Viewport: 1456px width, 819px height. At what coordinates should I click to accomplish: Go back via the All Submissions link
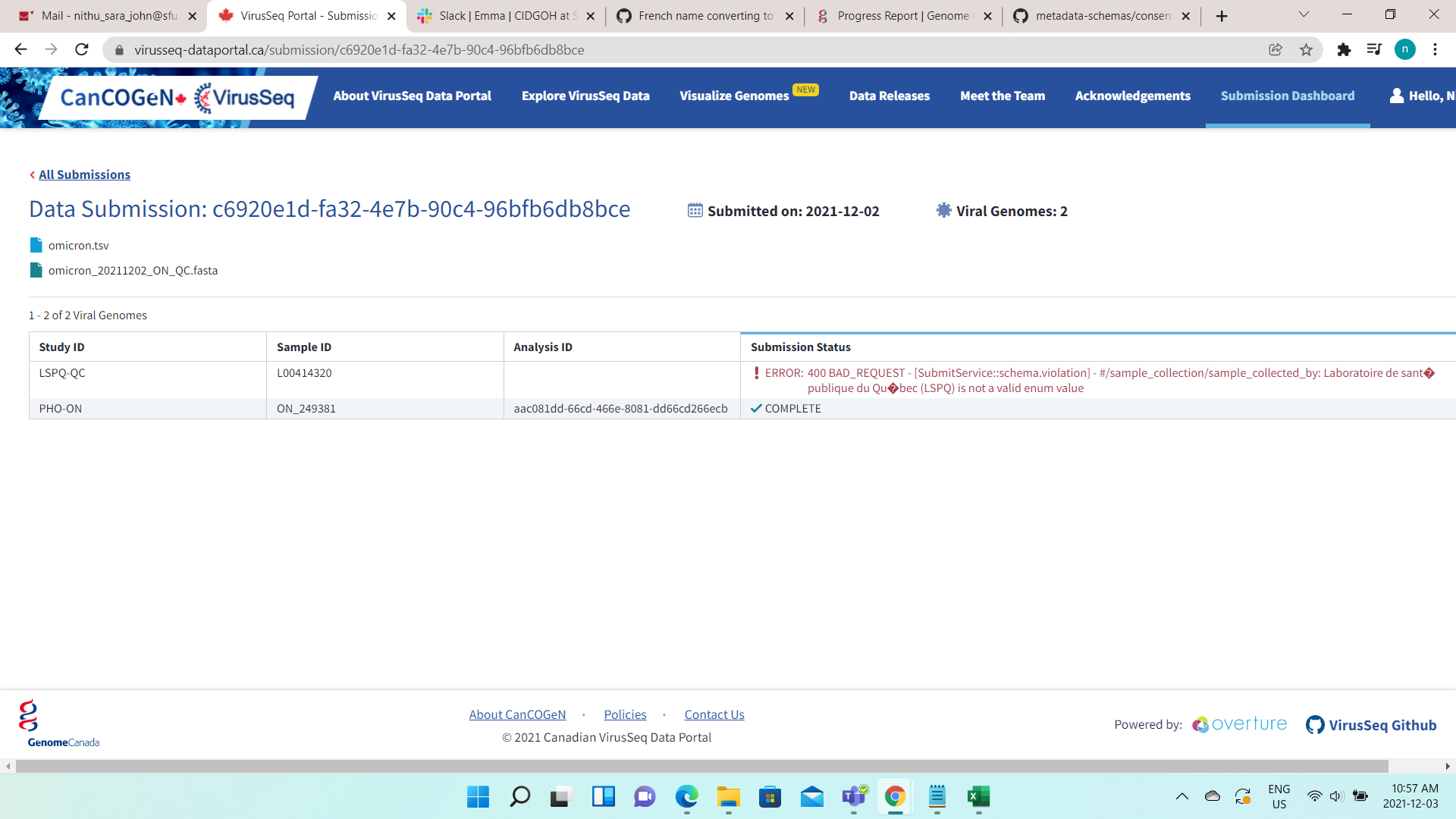pyautogui.click(x=83, y=174)
